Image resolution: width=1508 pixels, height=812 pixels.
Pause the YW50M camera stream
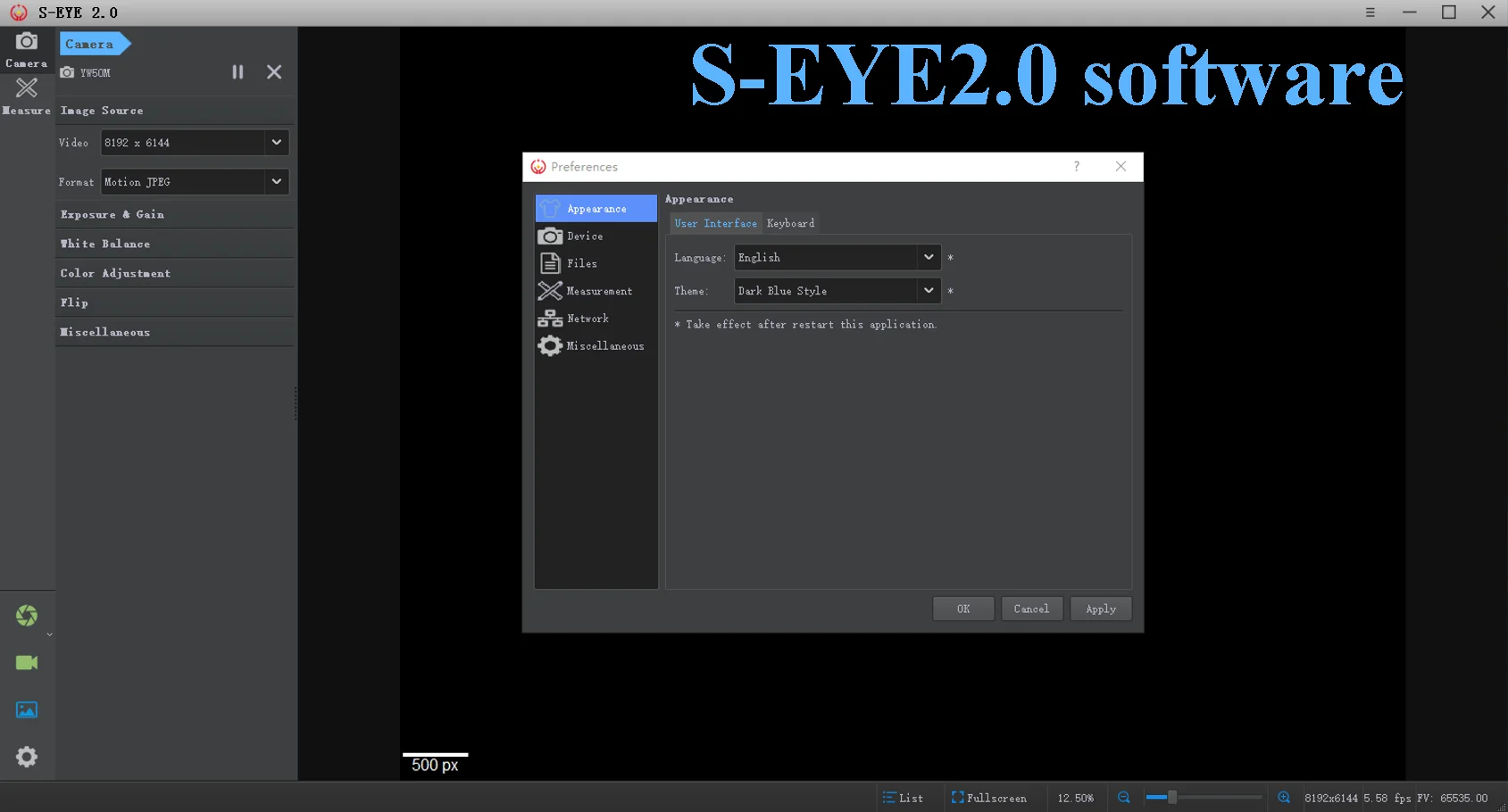click(x=237, y=72)
